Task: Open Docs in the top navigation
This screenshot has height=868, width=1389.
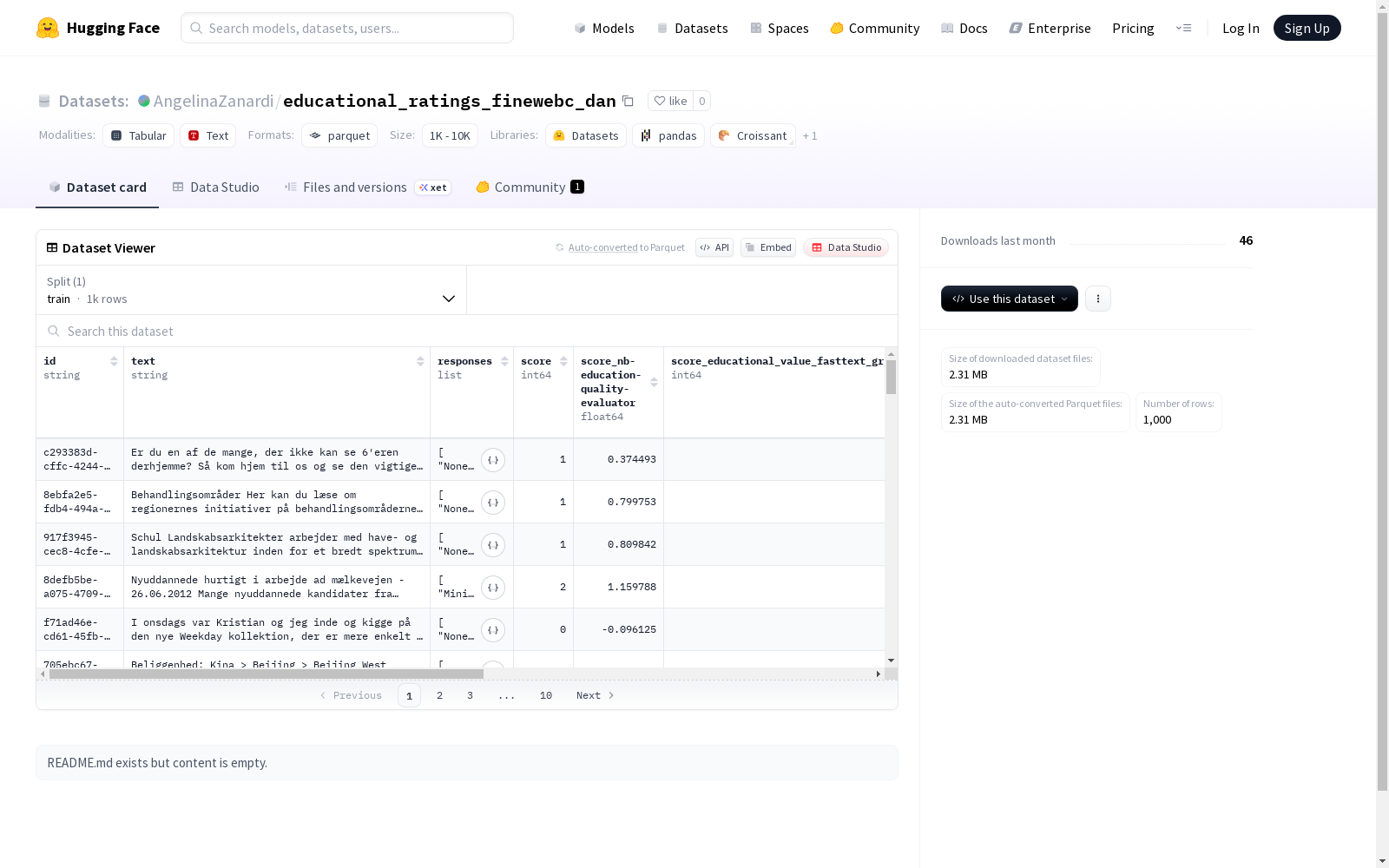Action: coord(964,28)
